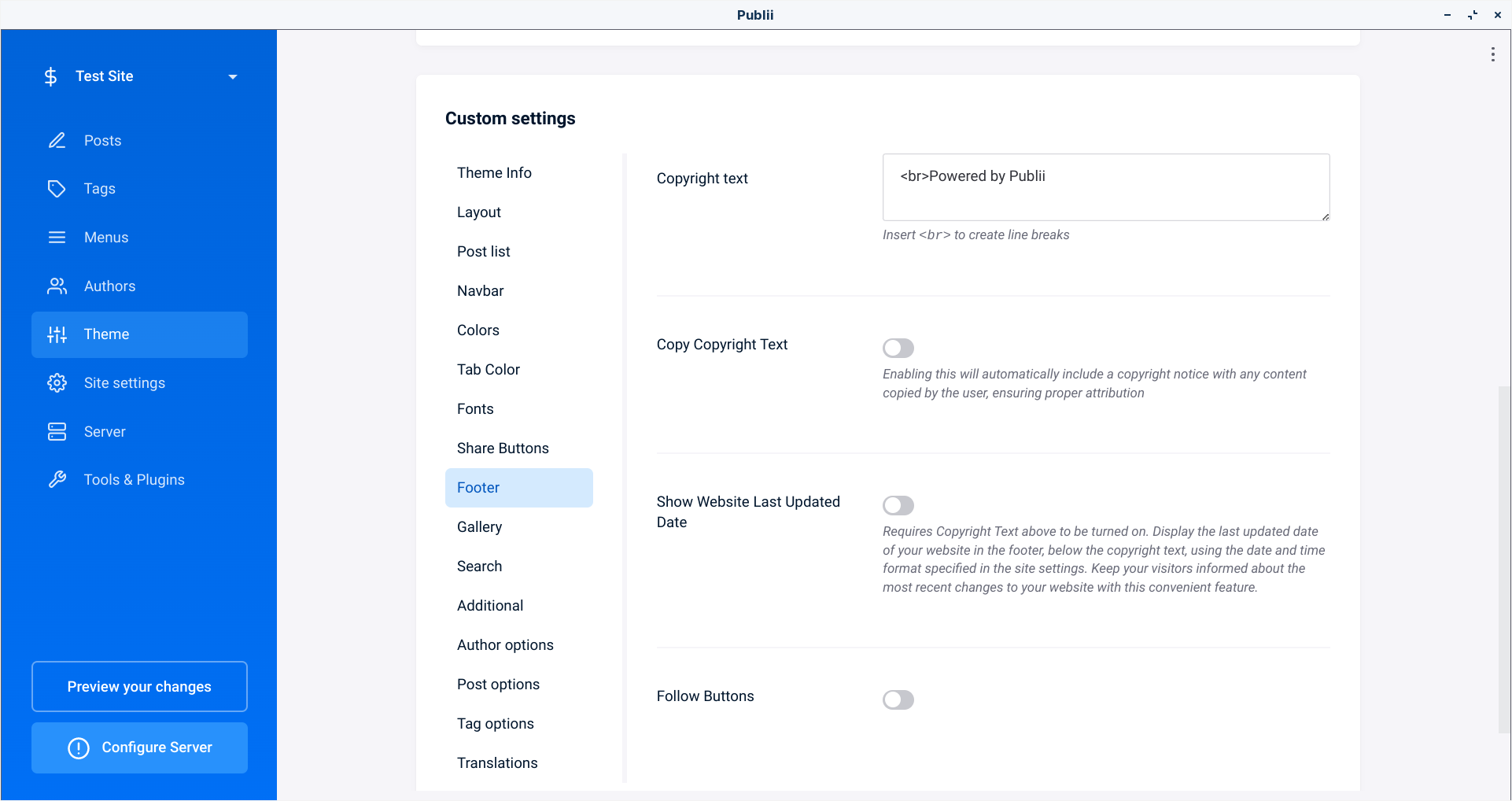
Task: Turn on Show Website Last Updated Date
Action: tap(898, 505)
